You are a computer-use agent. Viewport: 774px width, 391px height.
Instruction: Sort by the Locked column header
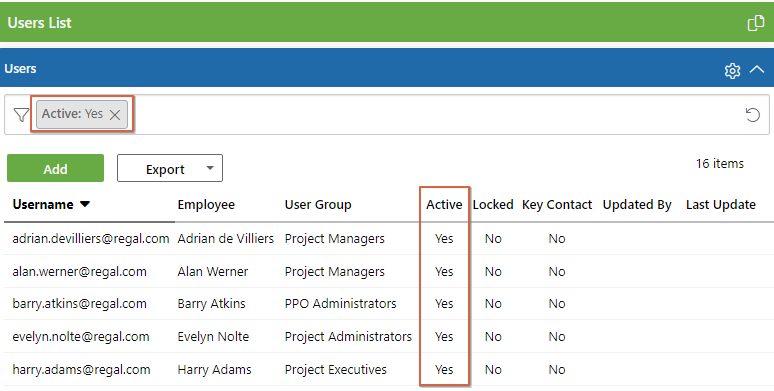tap(493, 204)
